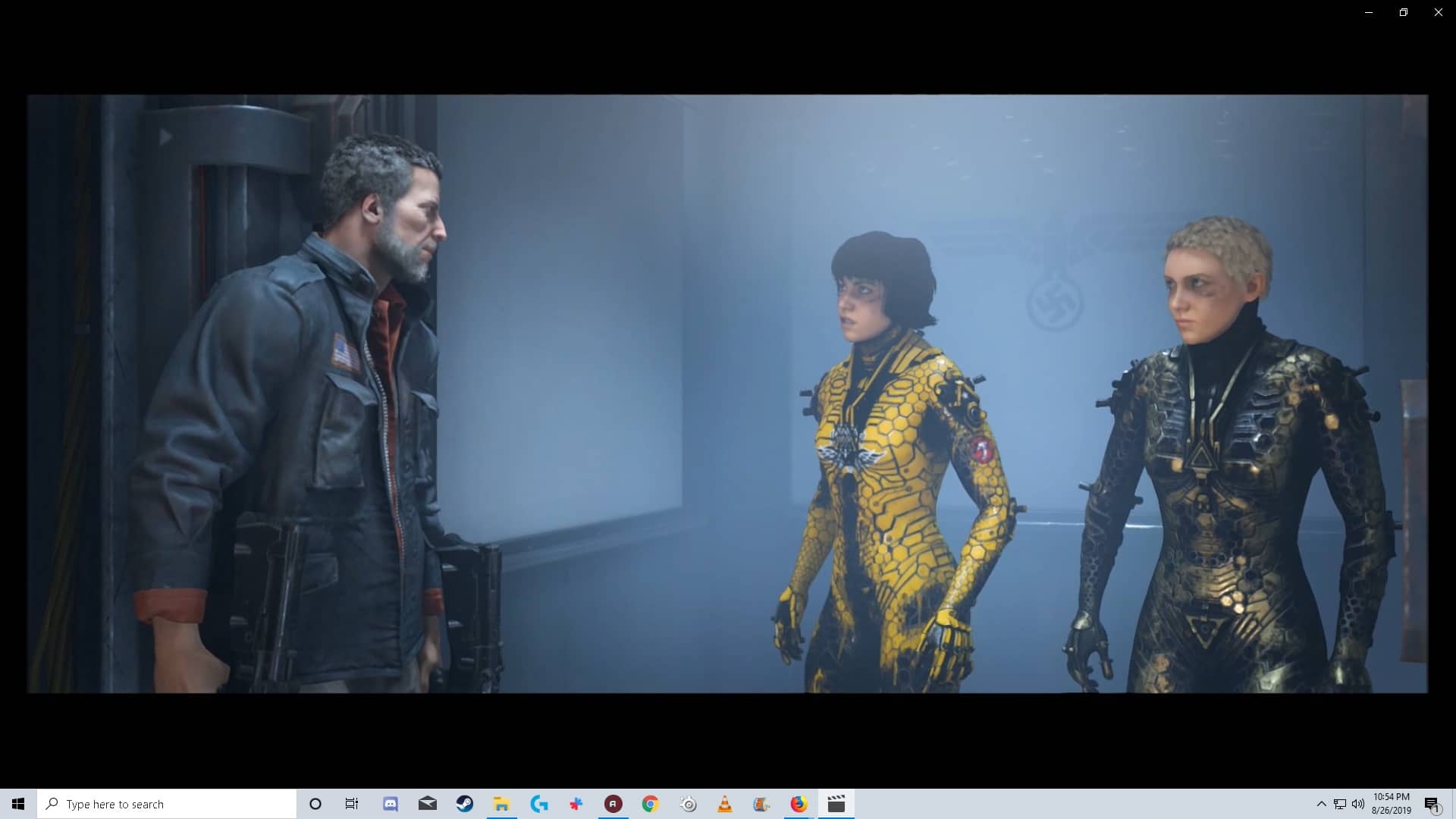Open SteelSeries Engine taskbar icon
This screenshot has height=819, width=1456.
point(688,804)
